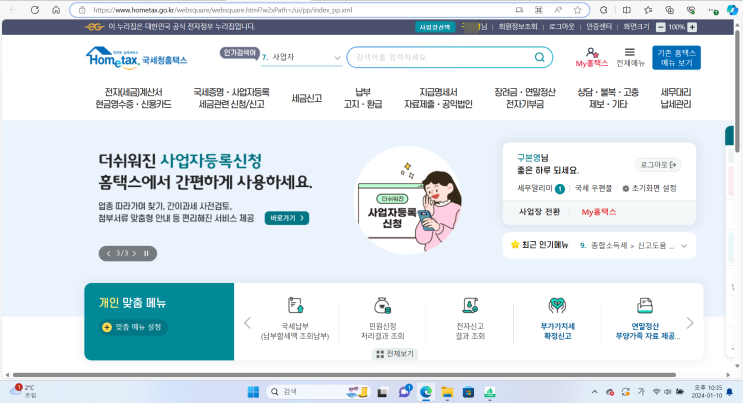
Task: Click 바로가기 button on banner
Action: pos(287,218)
